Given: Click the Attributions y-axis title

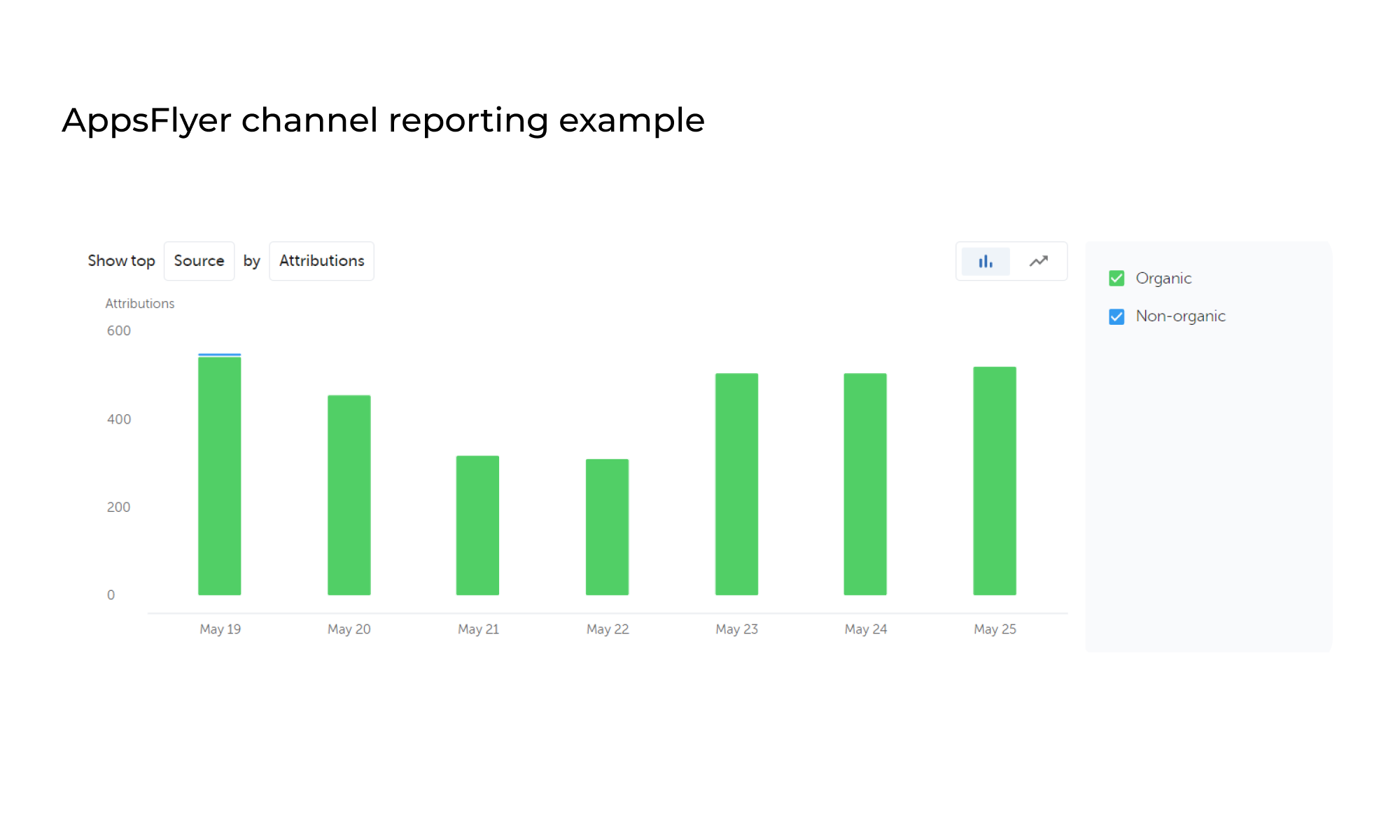Looking at the screenshot, I should pos(140,304).
